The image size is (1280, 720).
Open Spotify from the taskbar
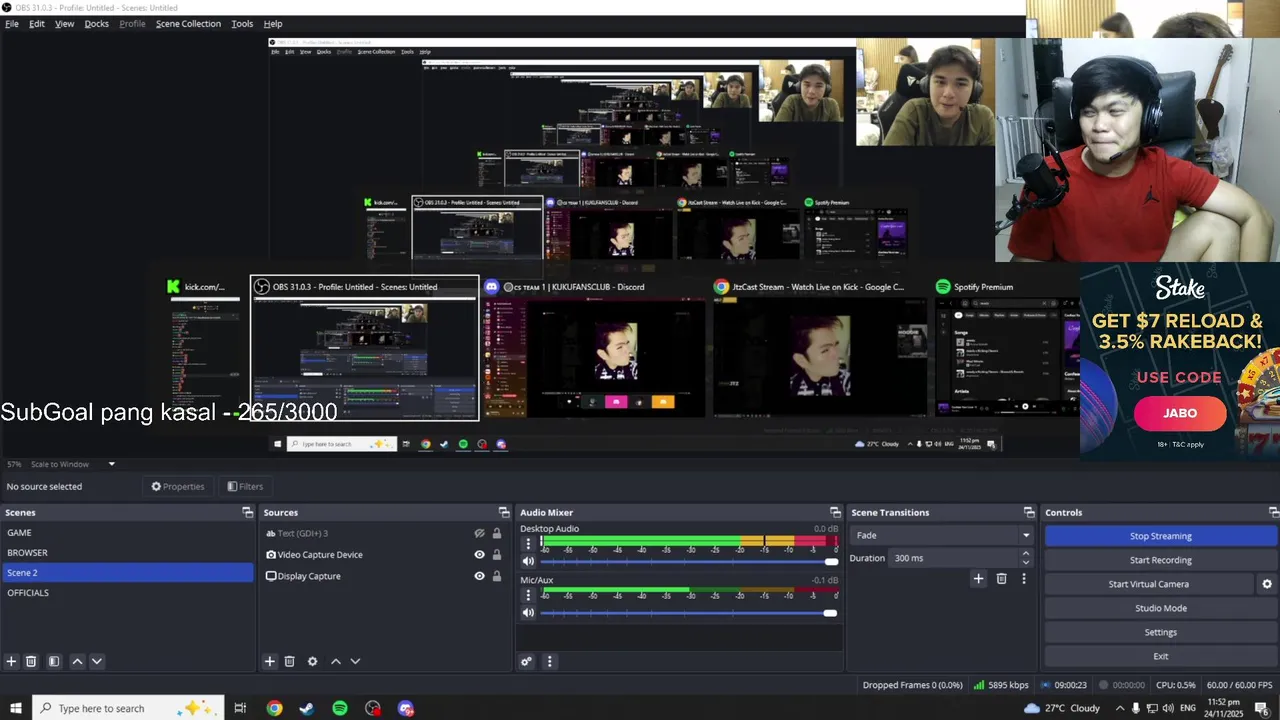pyautogui.click(x=340, y=708)
